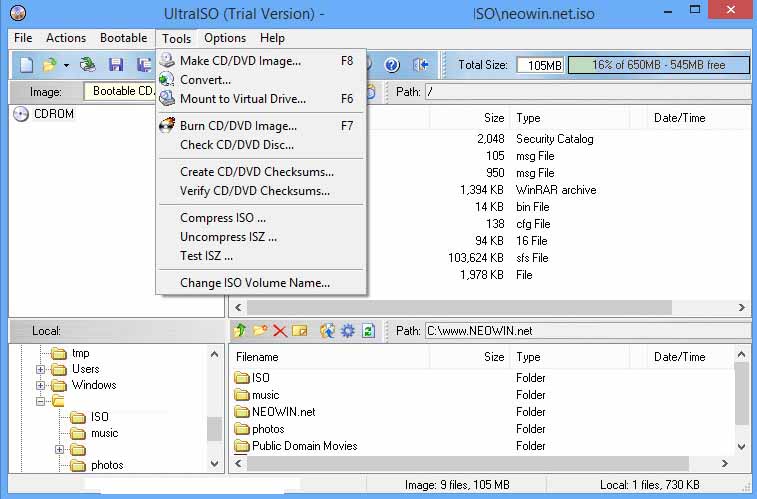Image resolution: width=757 pixels, height=499 pixels.
Task: Click the blue question mark Help icon
Action: (x=392, y=65)
